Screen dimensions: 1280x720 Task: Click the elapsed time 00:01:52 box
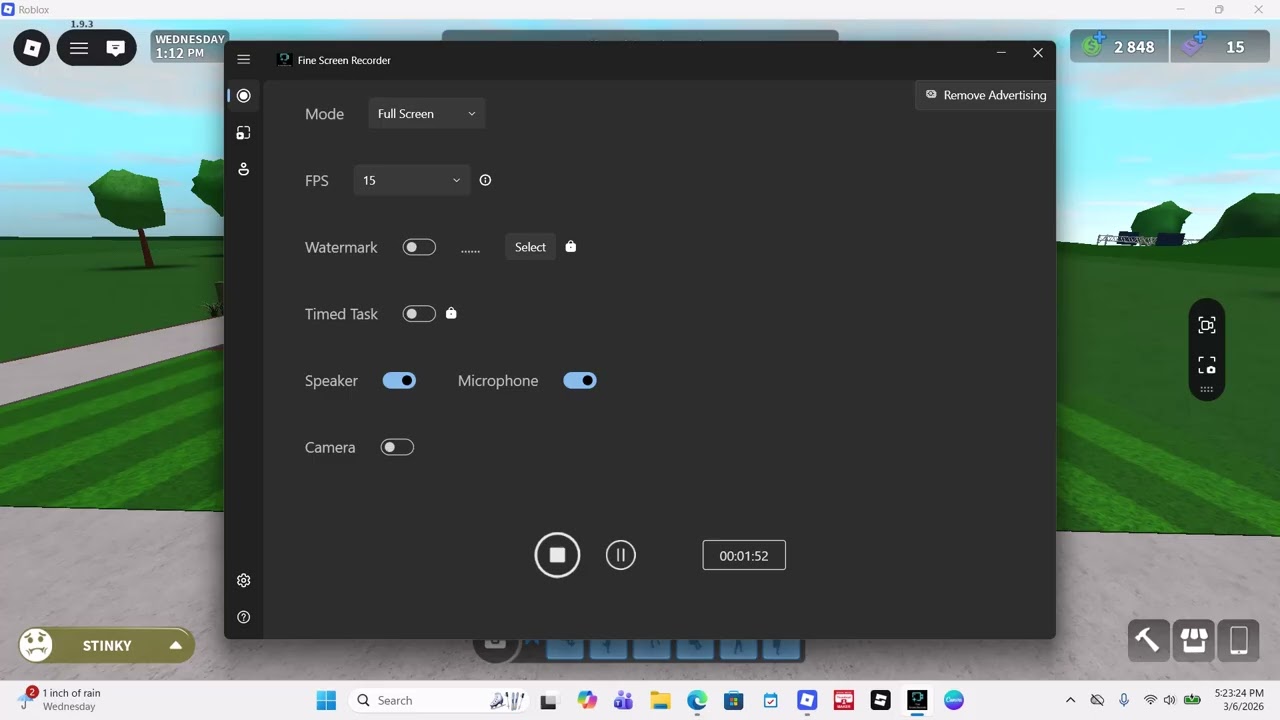click(x=744, y=555)
